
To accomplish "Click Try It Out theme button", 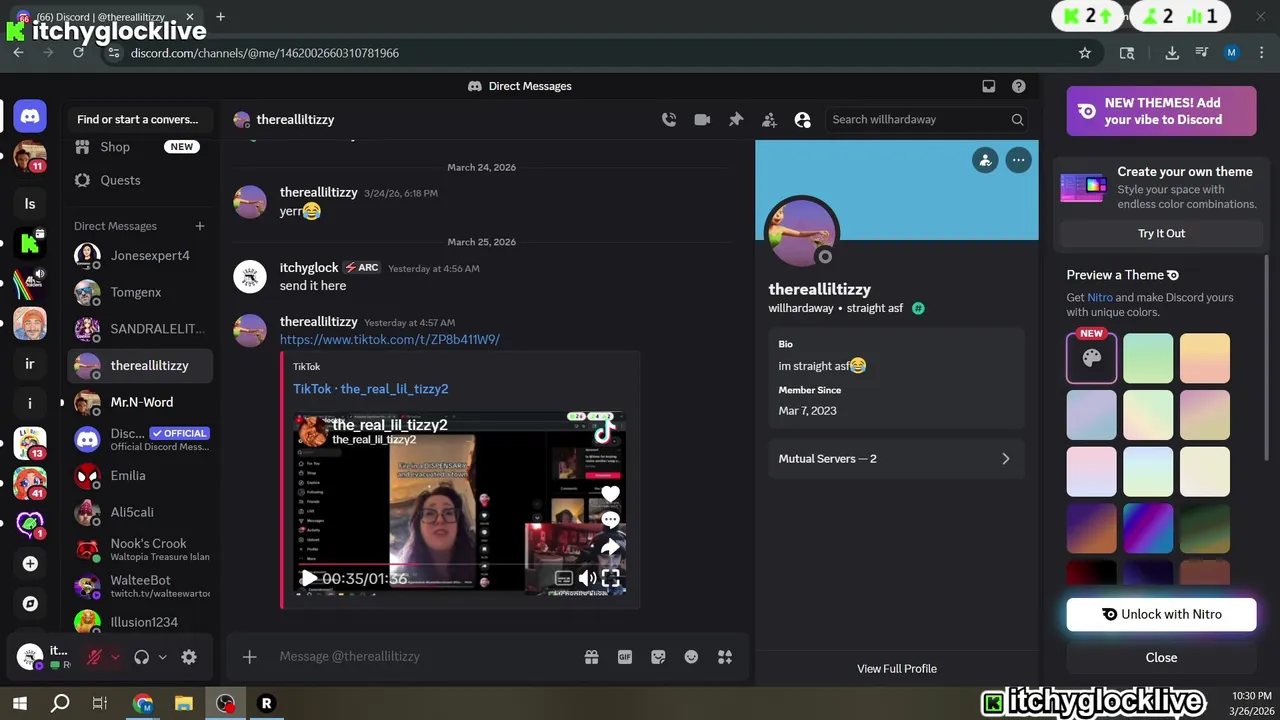I will point(1161,233).
